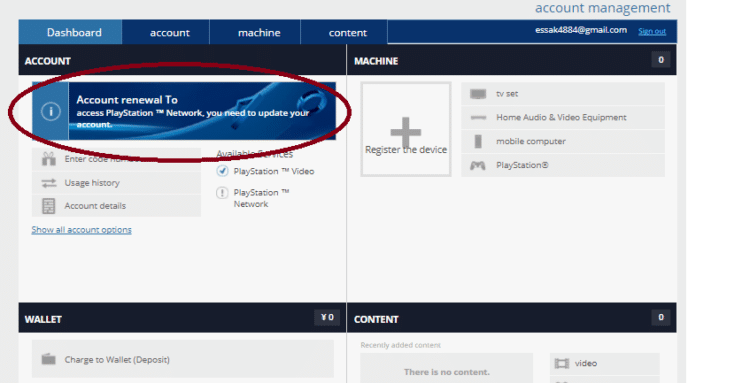This screenshot has height=383, width=750.
Task: Click the Account details document icon
Action: tap(49, 206)
